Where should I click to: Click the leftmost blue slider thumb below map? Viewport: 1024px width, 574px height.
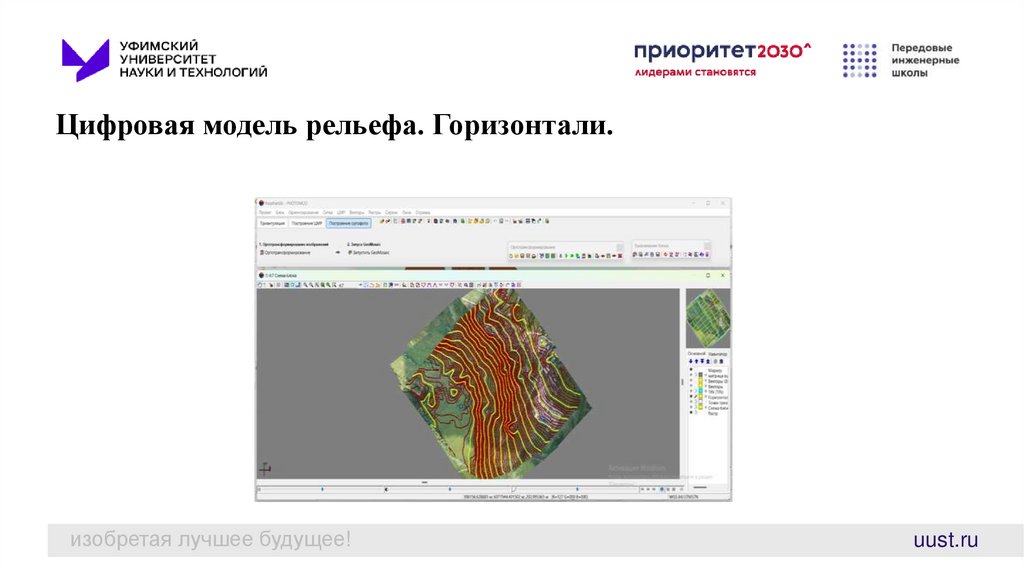(323, 488)
